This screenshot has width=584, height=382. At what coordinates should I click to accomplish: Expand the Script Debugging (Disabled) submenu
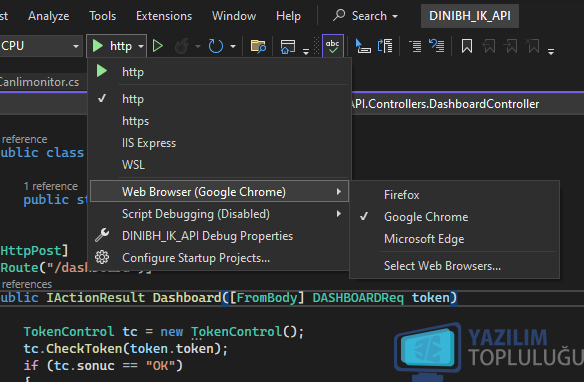[220, 214]
